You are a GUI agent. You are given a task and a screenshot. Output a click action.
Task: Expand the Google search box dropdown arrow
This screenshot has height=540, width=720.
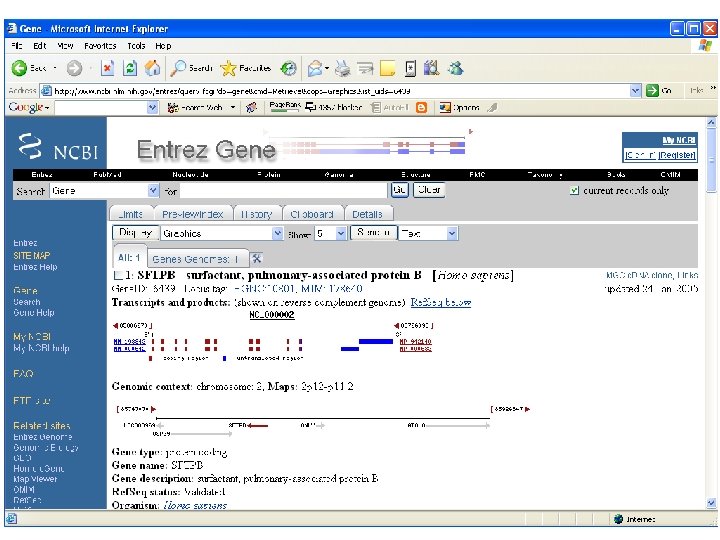[152, 107]
